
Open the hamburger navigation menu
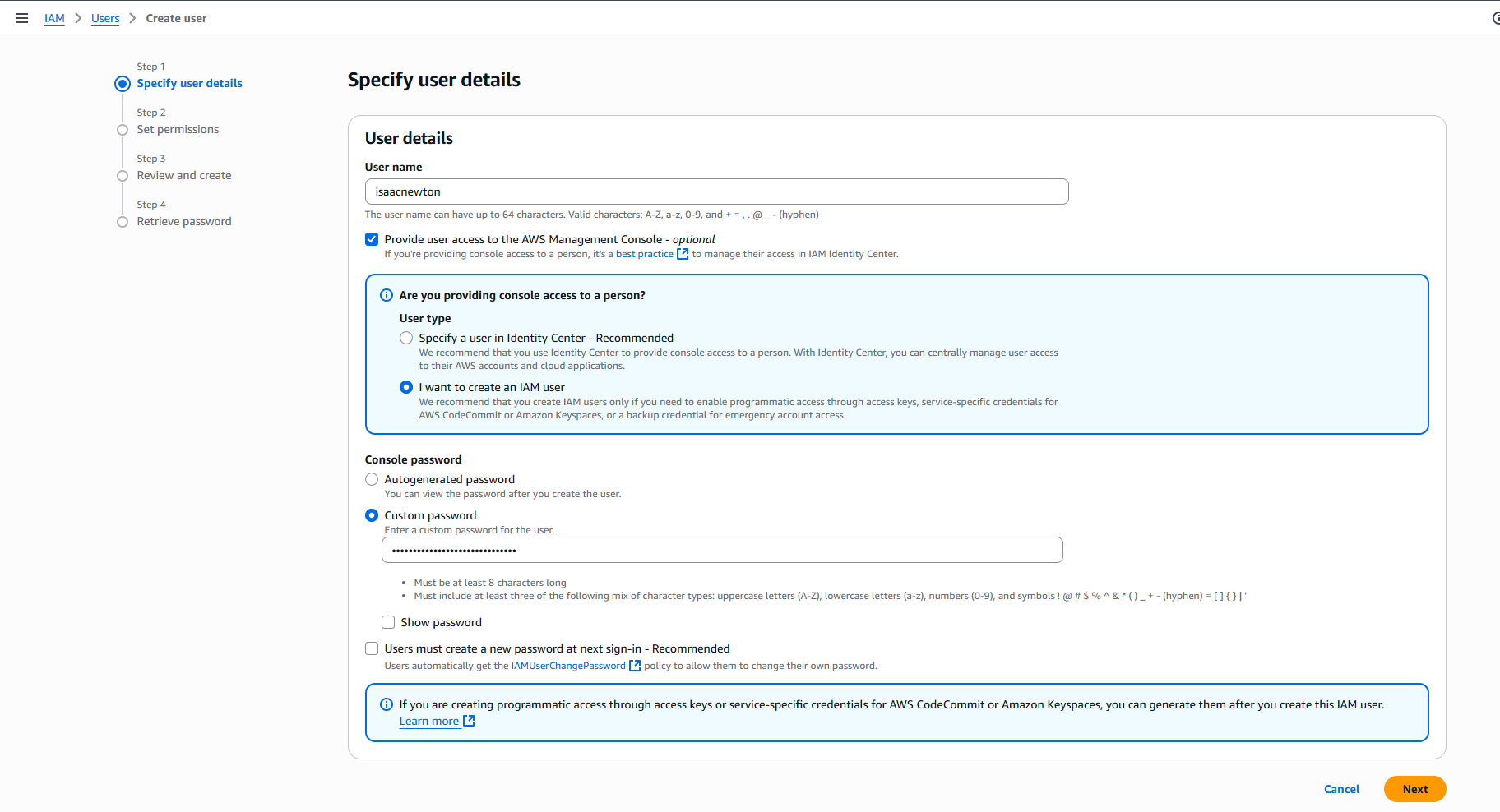coord(22,18)
